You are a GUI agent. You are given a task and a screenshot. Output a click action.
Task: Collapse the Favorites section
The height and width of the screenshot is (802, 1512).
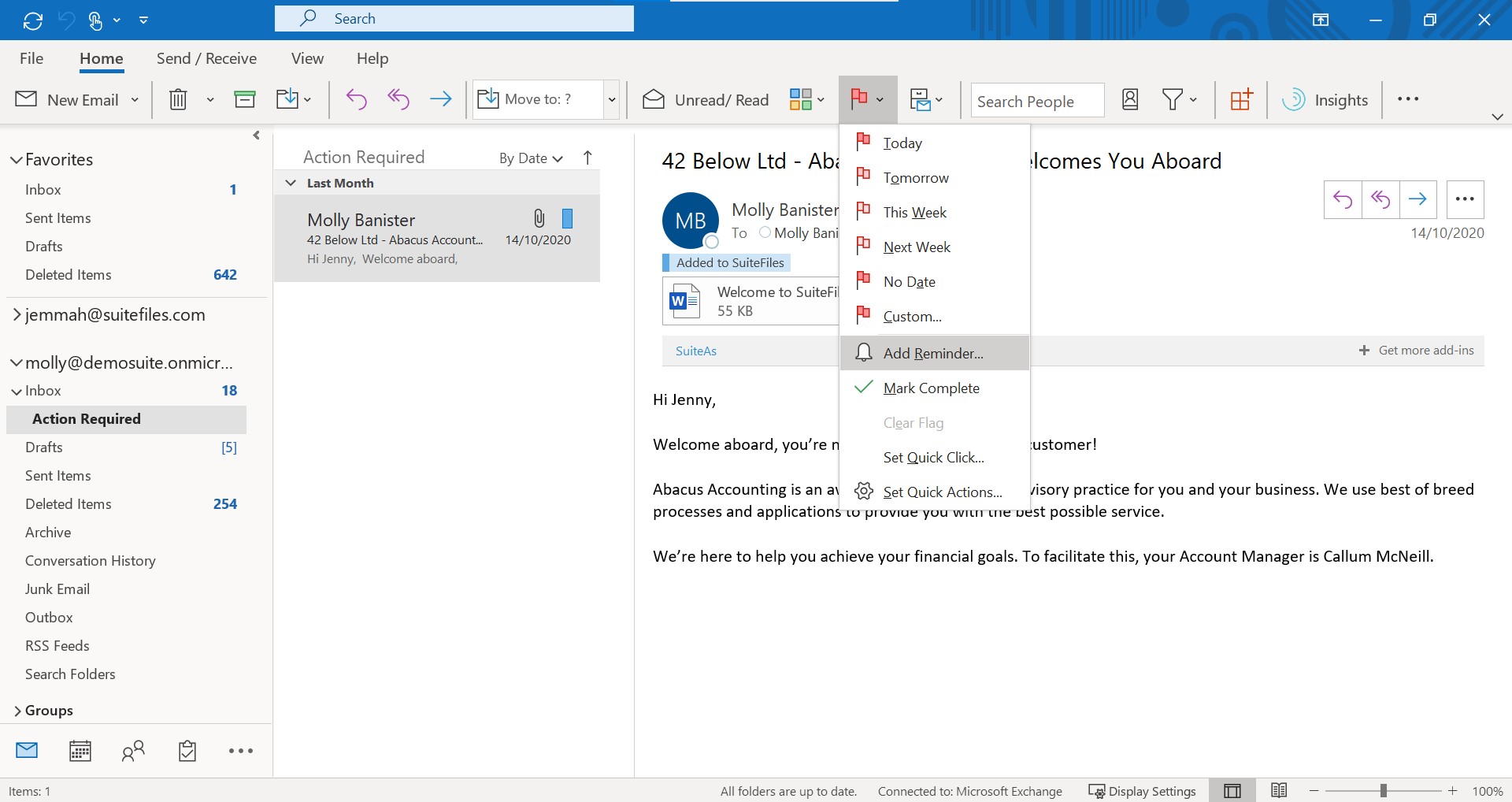(16, 160)
